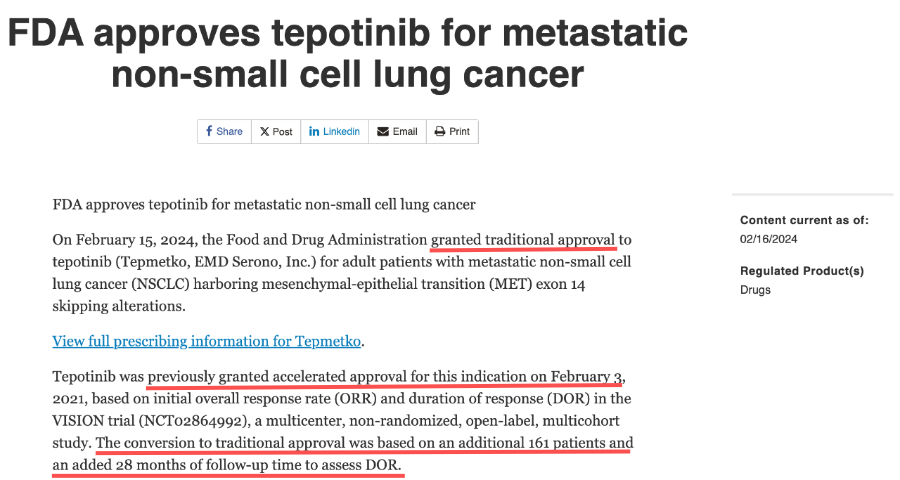Select the 02/16/2024 date text
900x480 pixels.
pyautogui.click(x=769, y=239)
